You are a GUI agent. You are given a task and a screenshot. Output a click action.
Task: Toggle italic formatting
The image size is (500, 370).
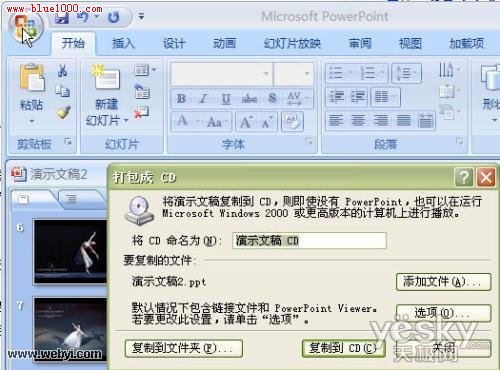pos(203,99)
